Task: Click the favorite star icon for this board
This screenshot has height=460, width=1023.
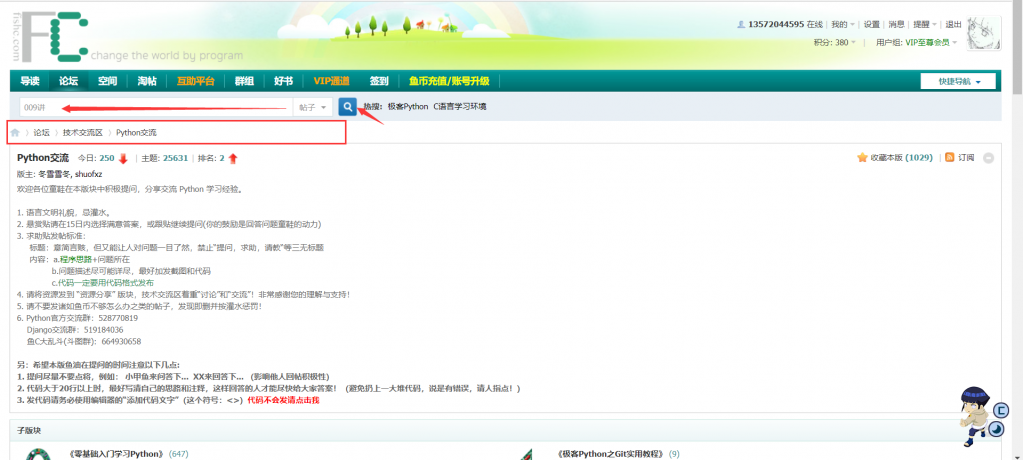Action: pyautogui.click(x=862, y=158)
